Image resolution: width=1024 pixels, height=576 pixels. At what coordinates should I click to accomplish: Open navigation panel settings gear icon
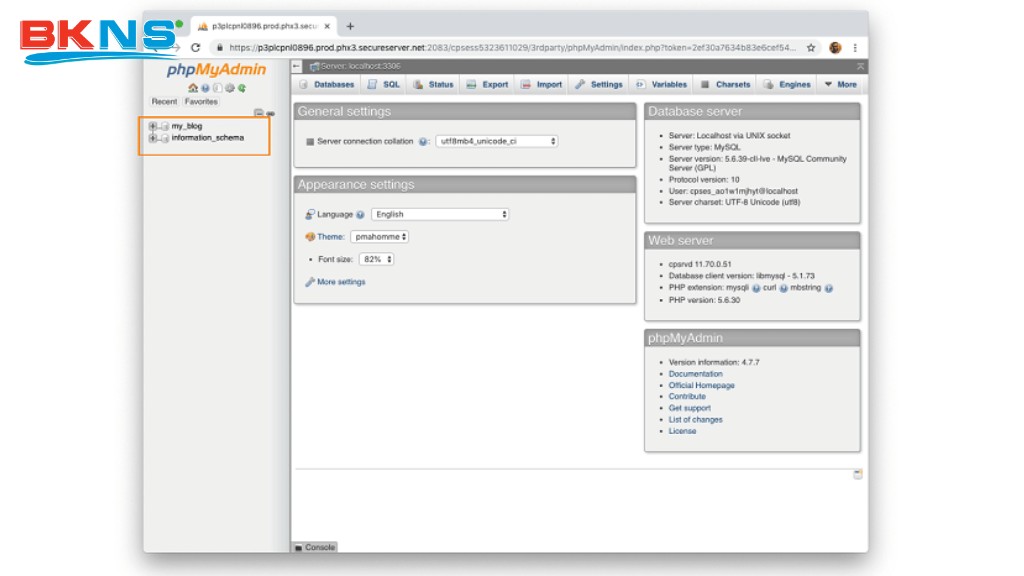229,88
